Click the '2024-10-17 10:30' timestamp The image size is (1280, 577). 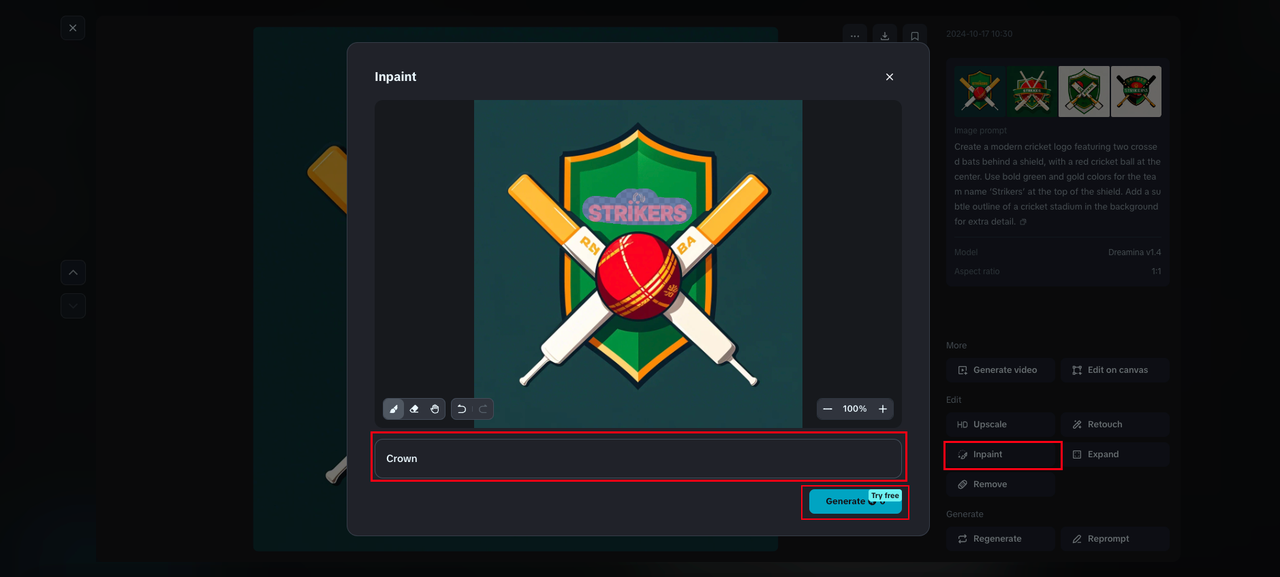[x=979, y=34]
